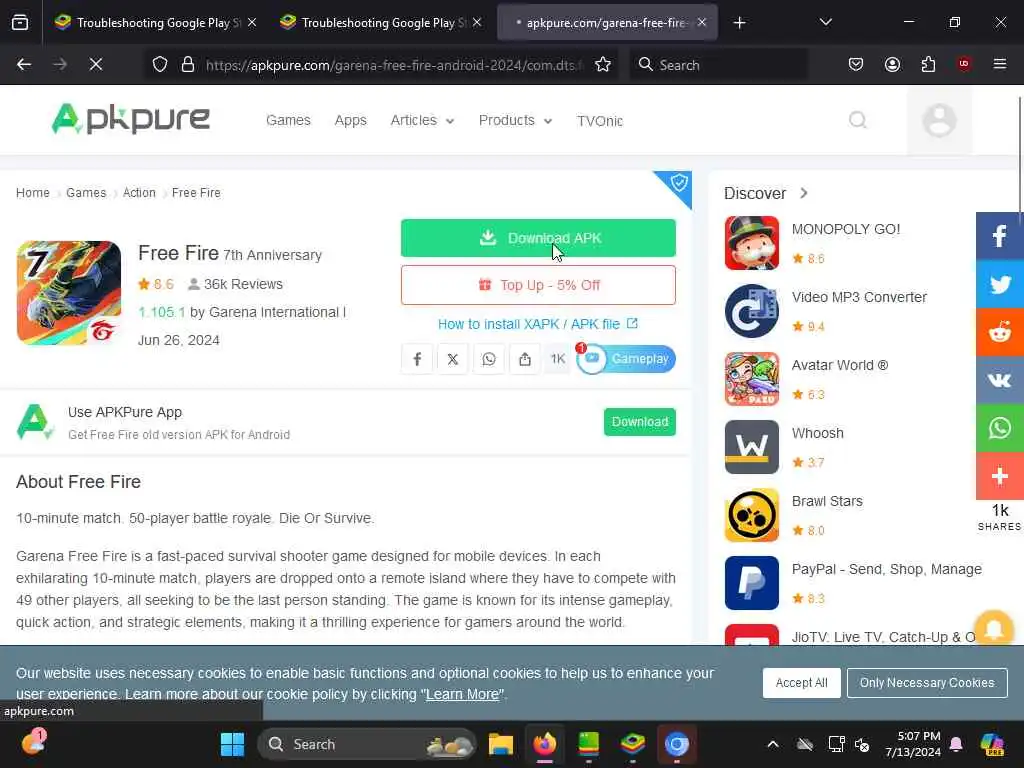Open Firefox account icon

click(x=892, y=65)
